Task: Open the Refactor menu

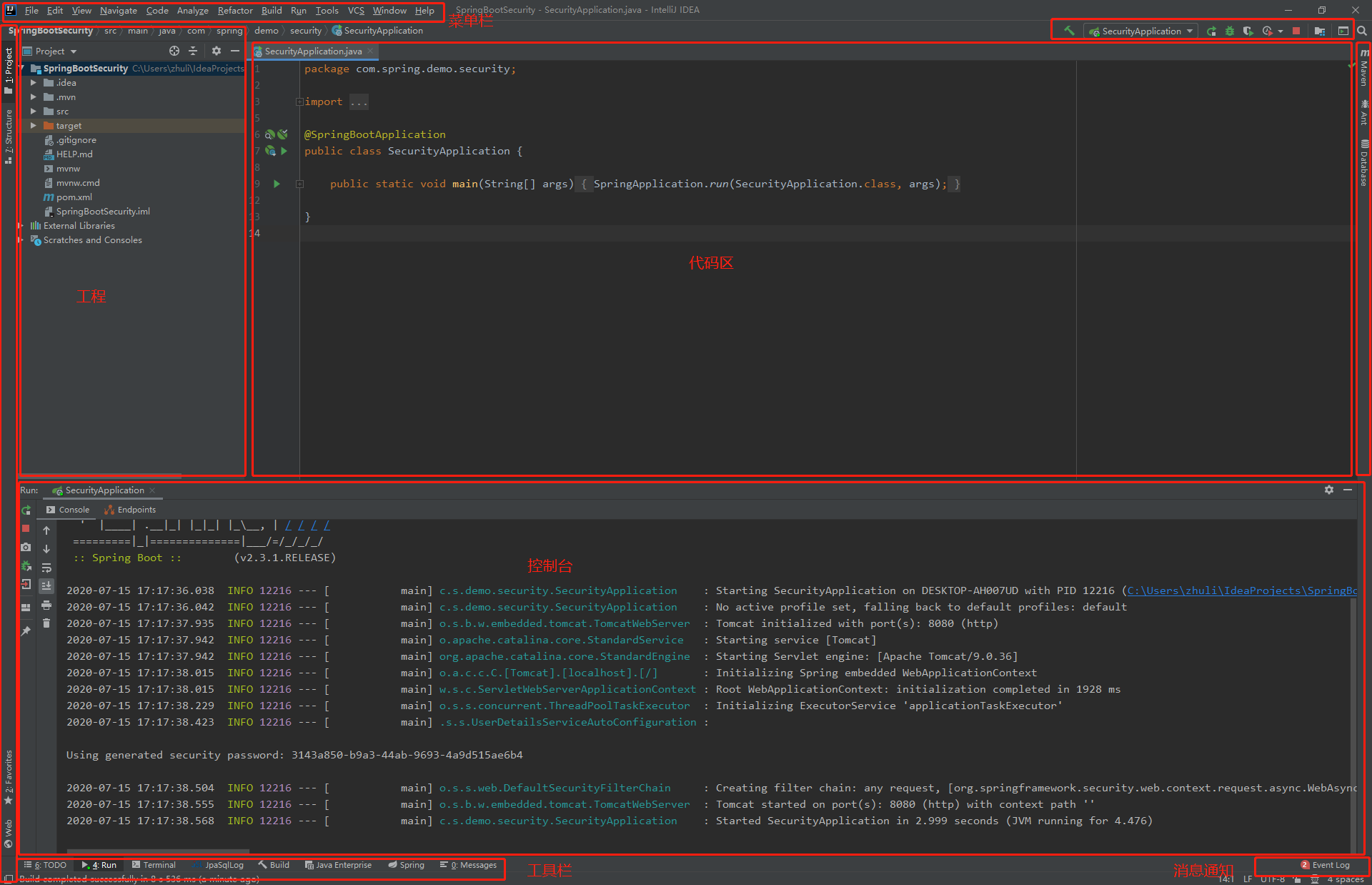Action: 235,10
